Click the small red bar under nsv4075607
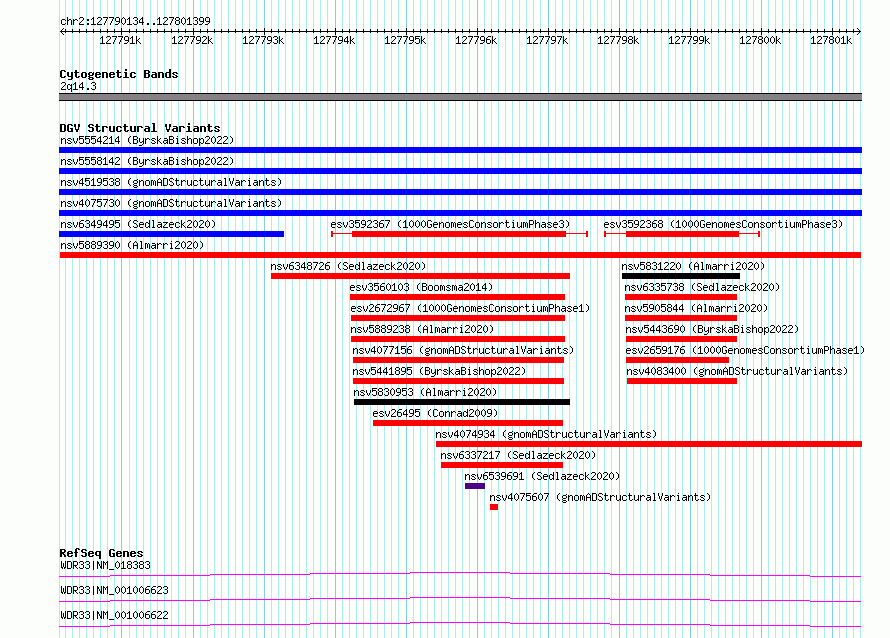 point(494,507)
